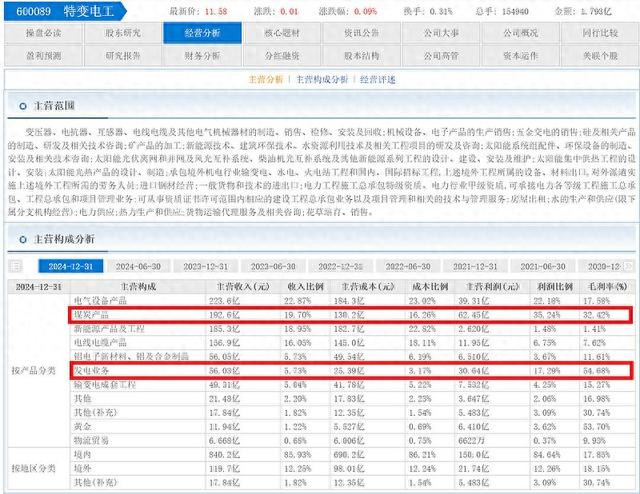Open the 分红融资 tab
The image size is (640, 494).
282,56
